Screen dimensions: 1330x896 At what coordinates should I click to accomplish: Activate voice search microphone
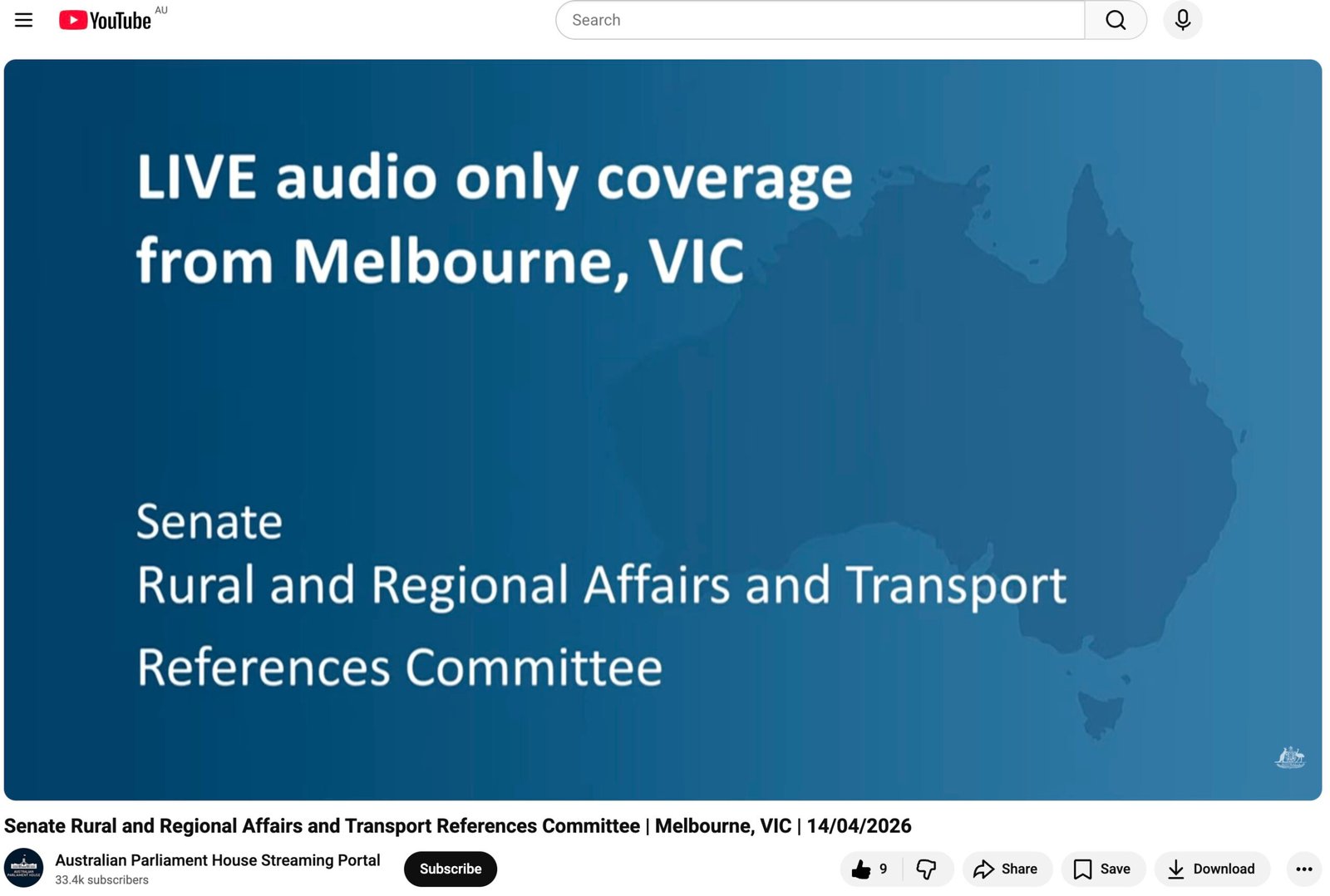click(x=1182, y=20)
